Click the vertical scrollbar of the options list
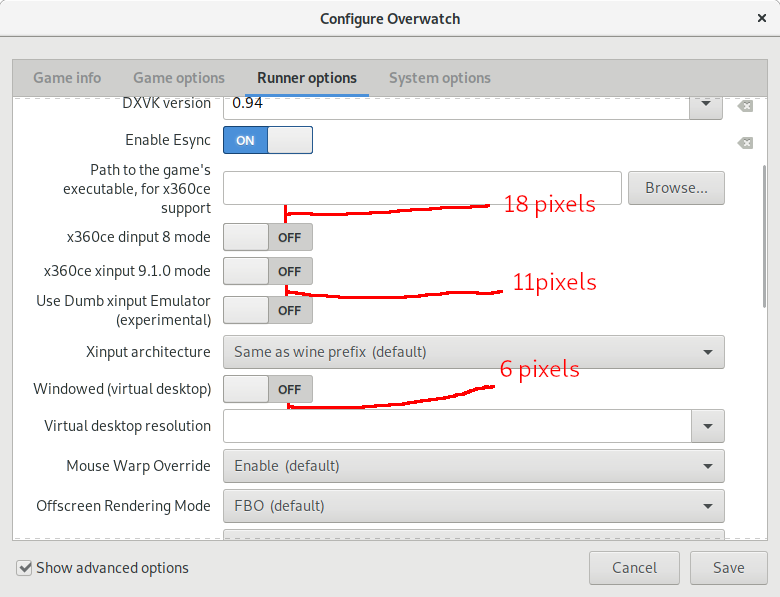780x597 pixels. click(x=764, y=237)
